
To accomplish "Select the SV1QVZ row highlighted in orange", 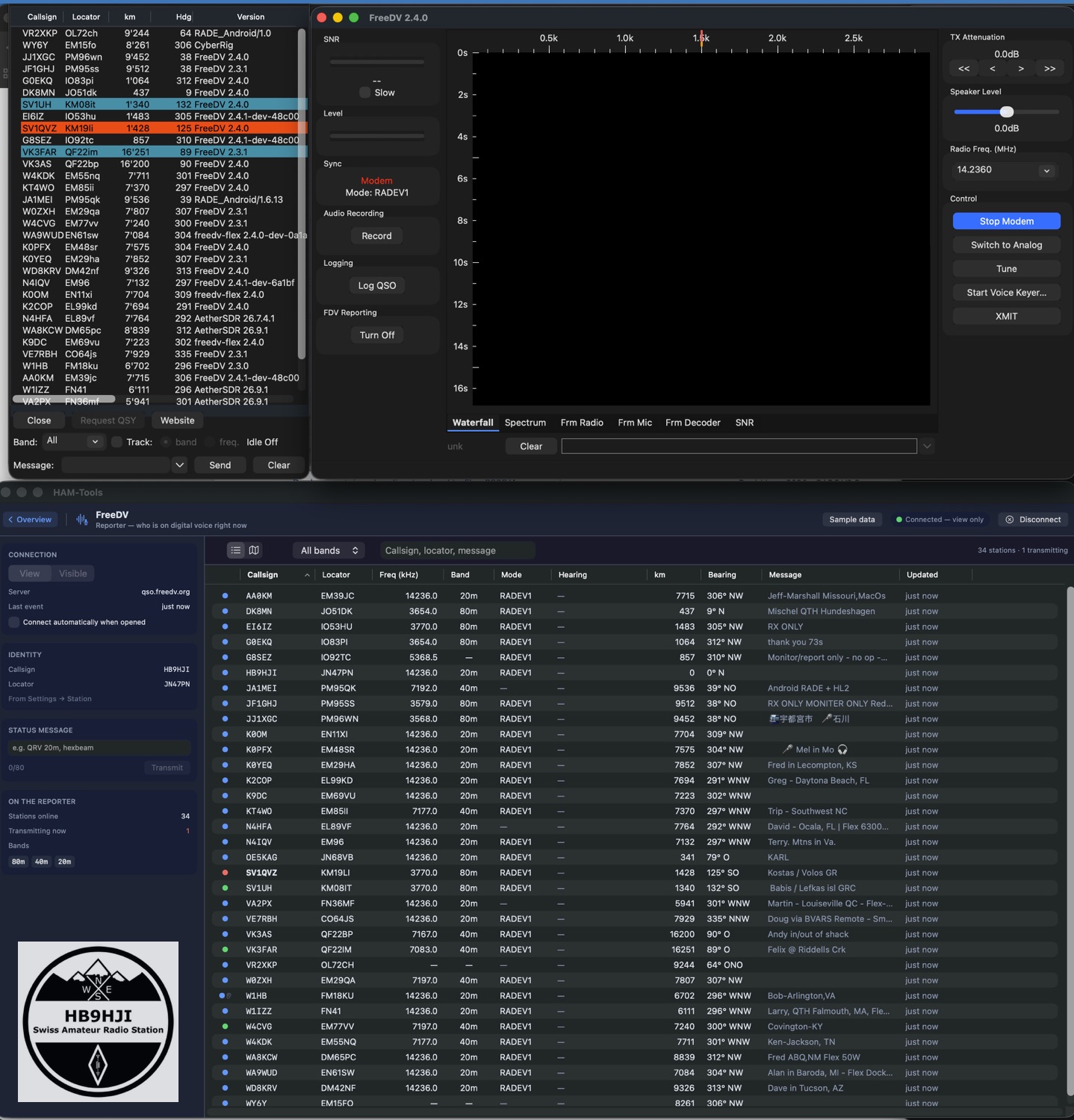I will tap(164, 128).
